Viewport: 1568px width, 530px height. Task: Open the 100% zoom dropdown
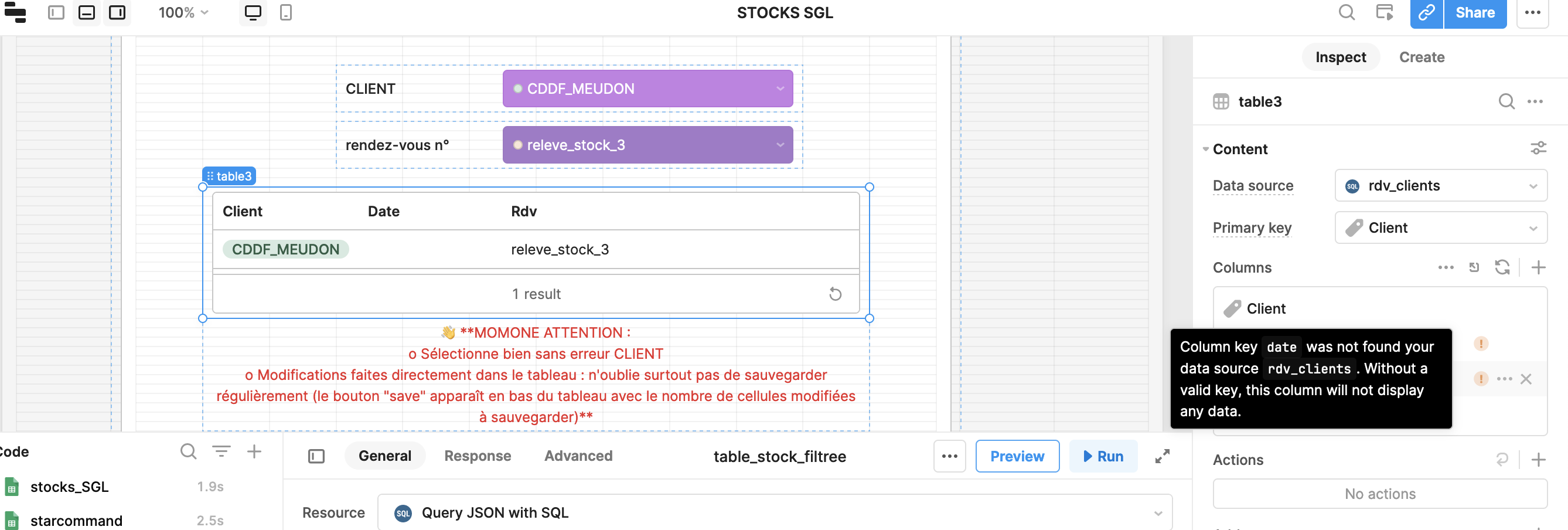(x=183, y=13)
